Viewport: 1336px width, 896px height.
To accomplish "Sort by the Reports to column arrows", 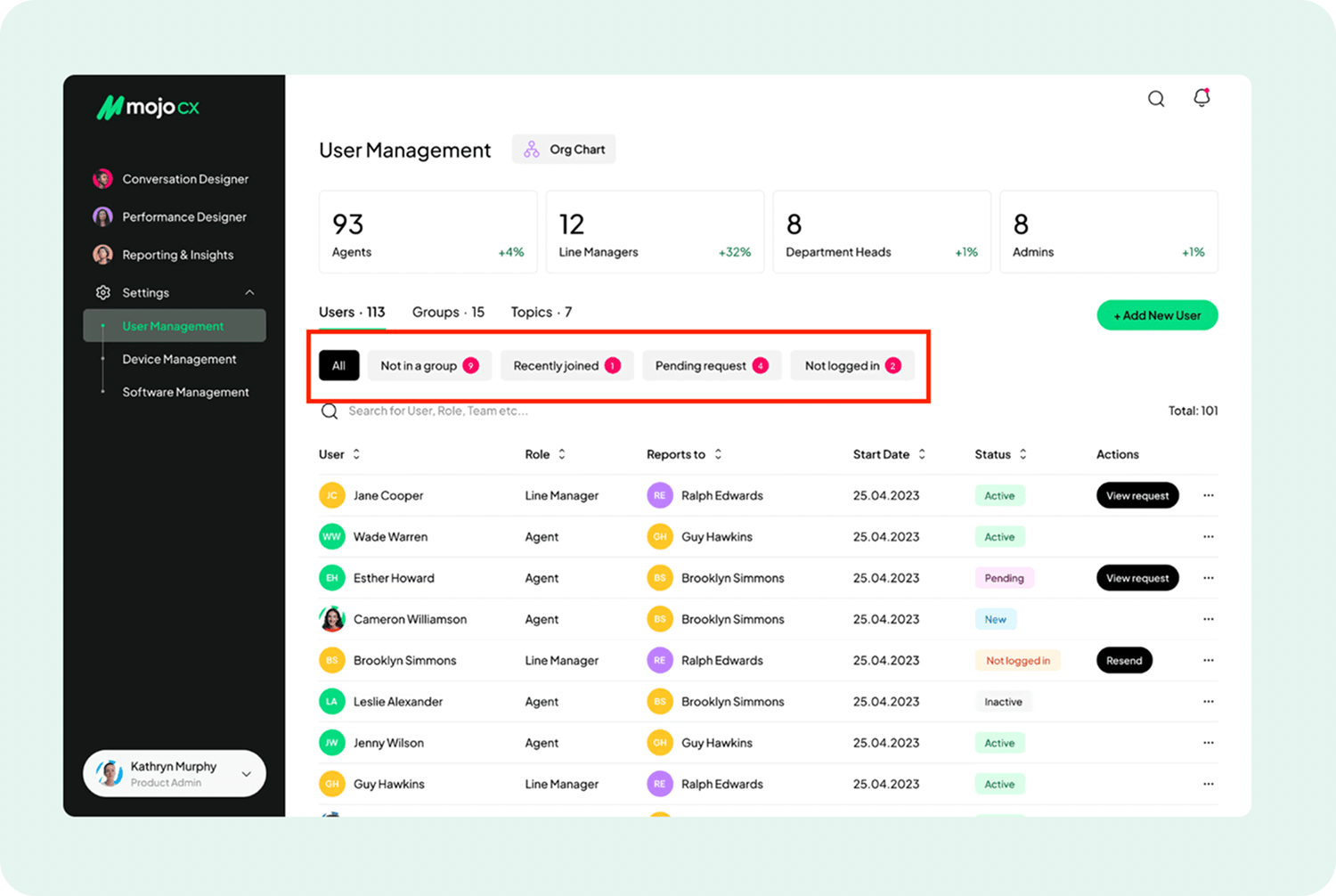I will point(718,454).
